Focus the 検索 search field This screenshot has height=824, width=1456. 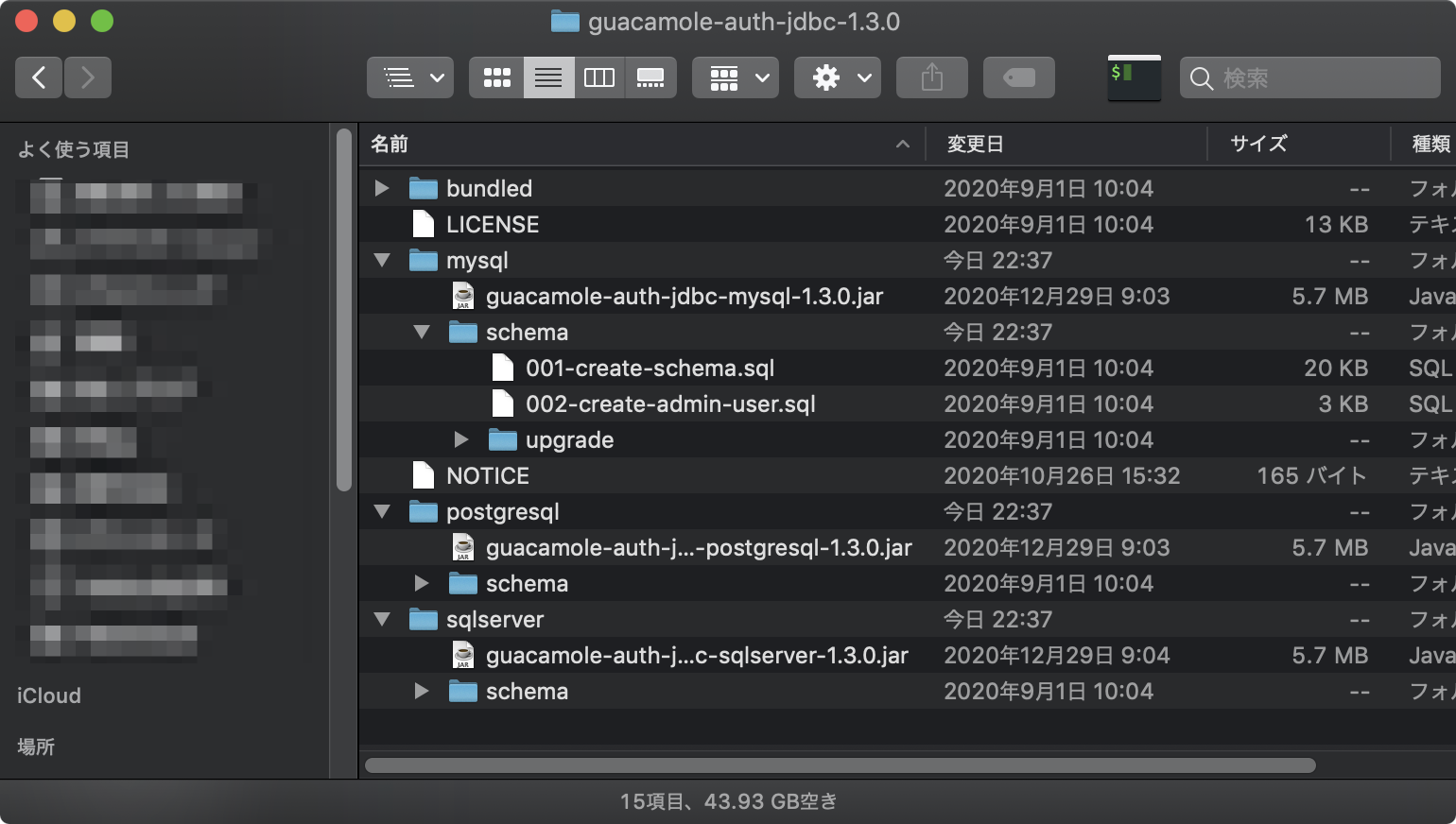tap(1310, 77)
